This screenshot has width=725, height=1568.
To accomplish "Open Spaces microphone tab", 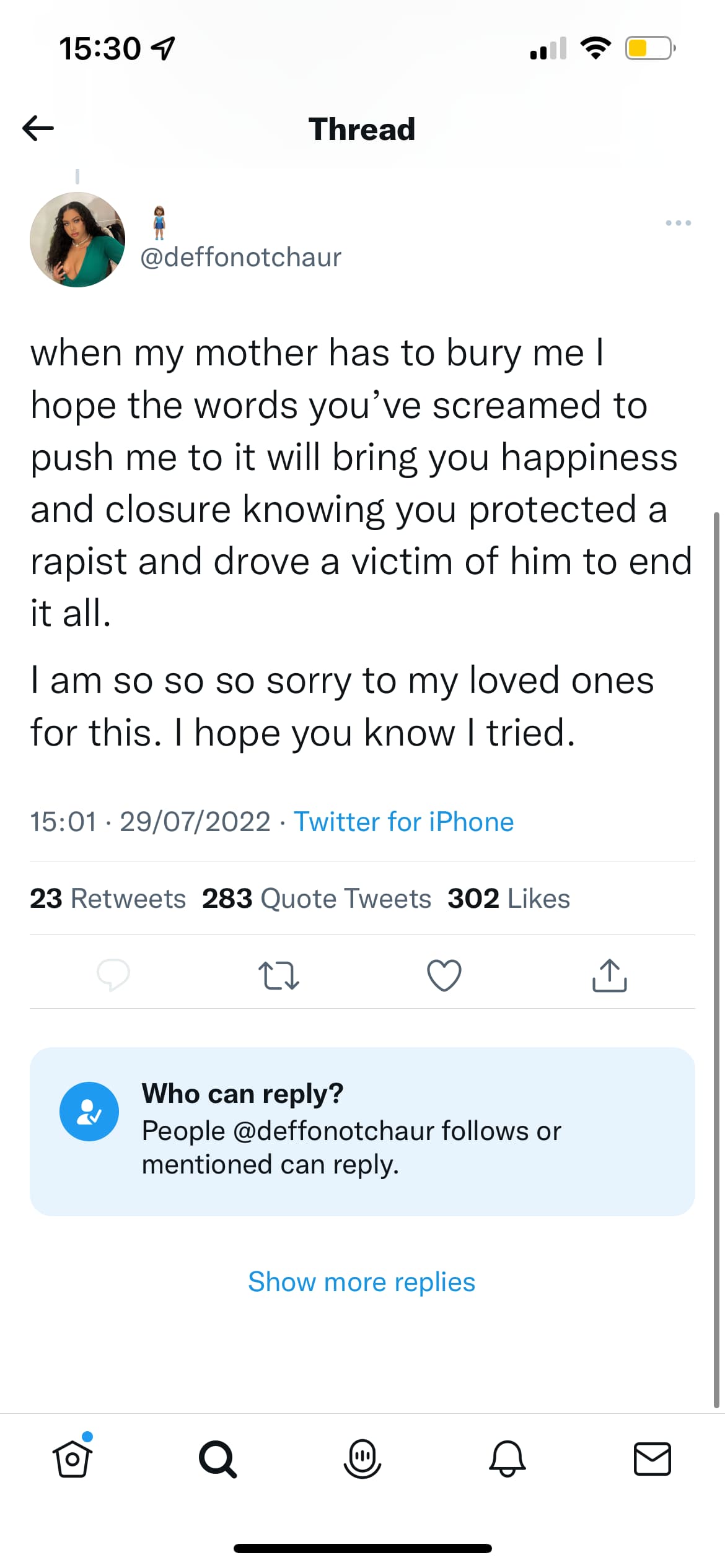I will pyautogui.click(x=362, y=1459).
